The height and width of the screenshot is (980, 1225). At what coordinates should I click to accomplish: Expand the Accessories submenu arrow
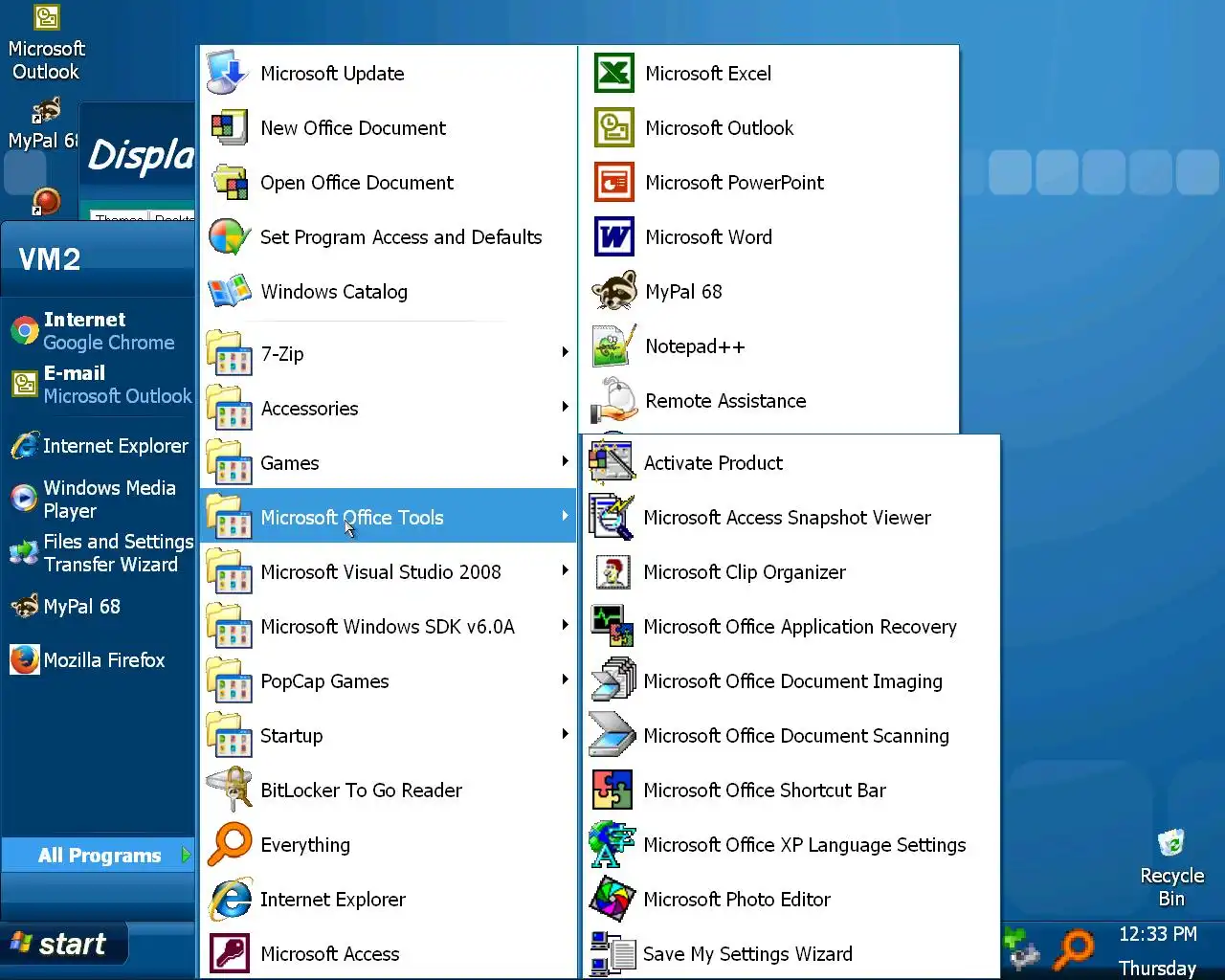(x=565, y=408)
